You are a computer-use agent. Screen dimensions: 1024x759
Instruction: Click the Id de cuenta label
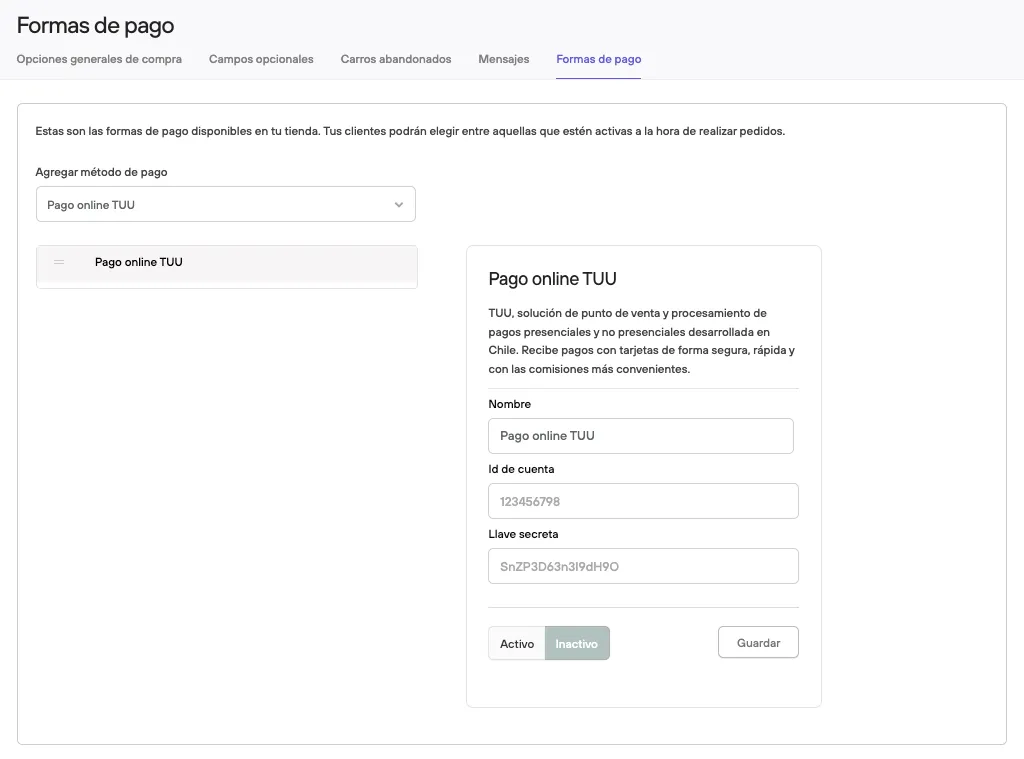pyautogui.click(x=521, y=469)
